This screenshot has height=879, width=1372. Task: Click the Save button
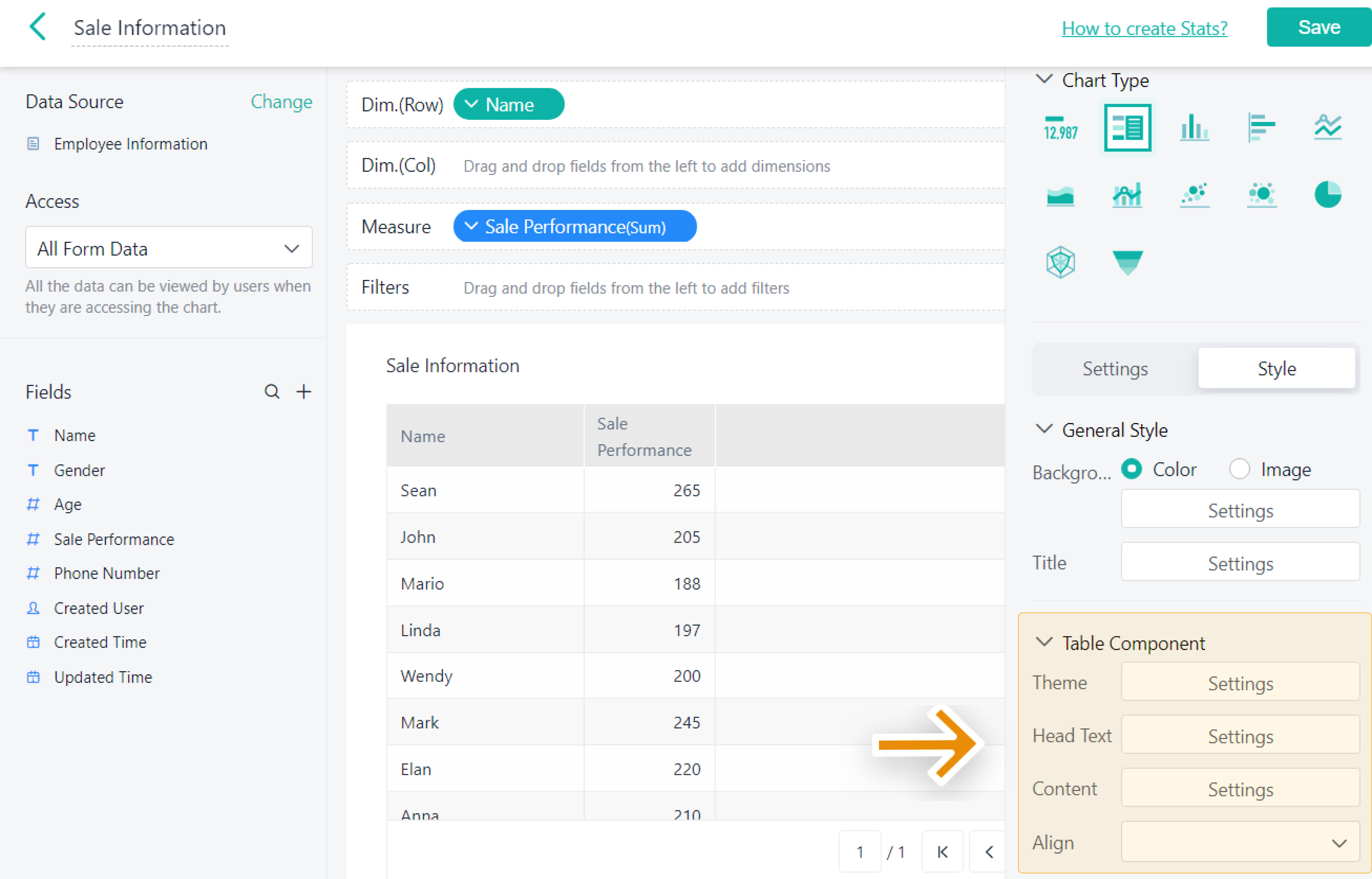pos(1318,27)
